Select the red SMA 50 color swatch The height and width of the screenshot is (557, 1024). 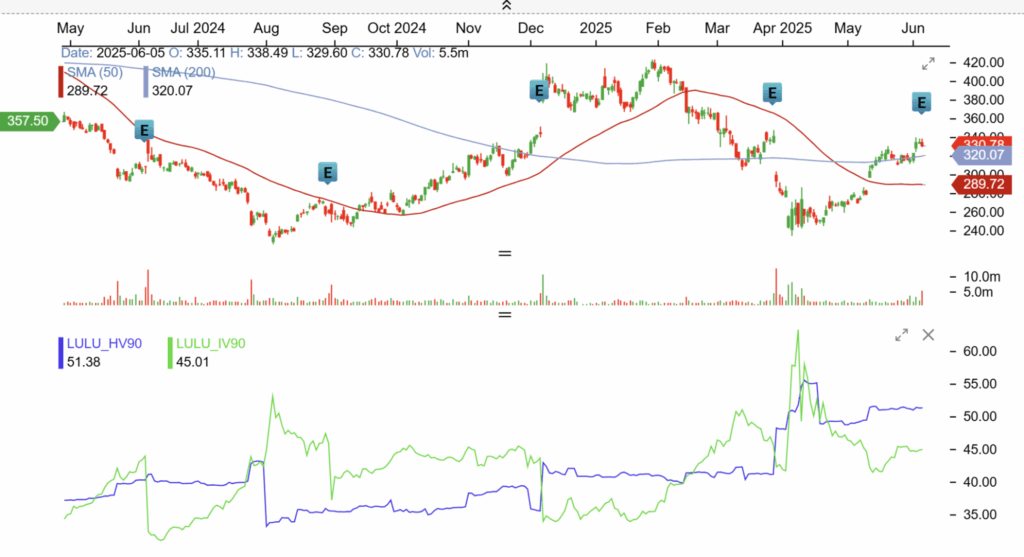[x=61, y=82]
